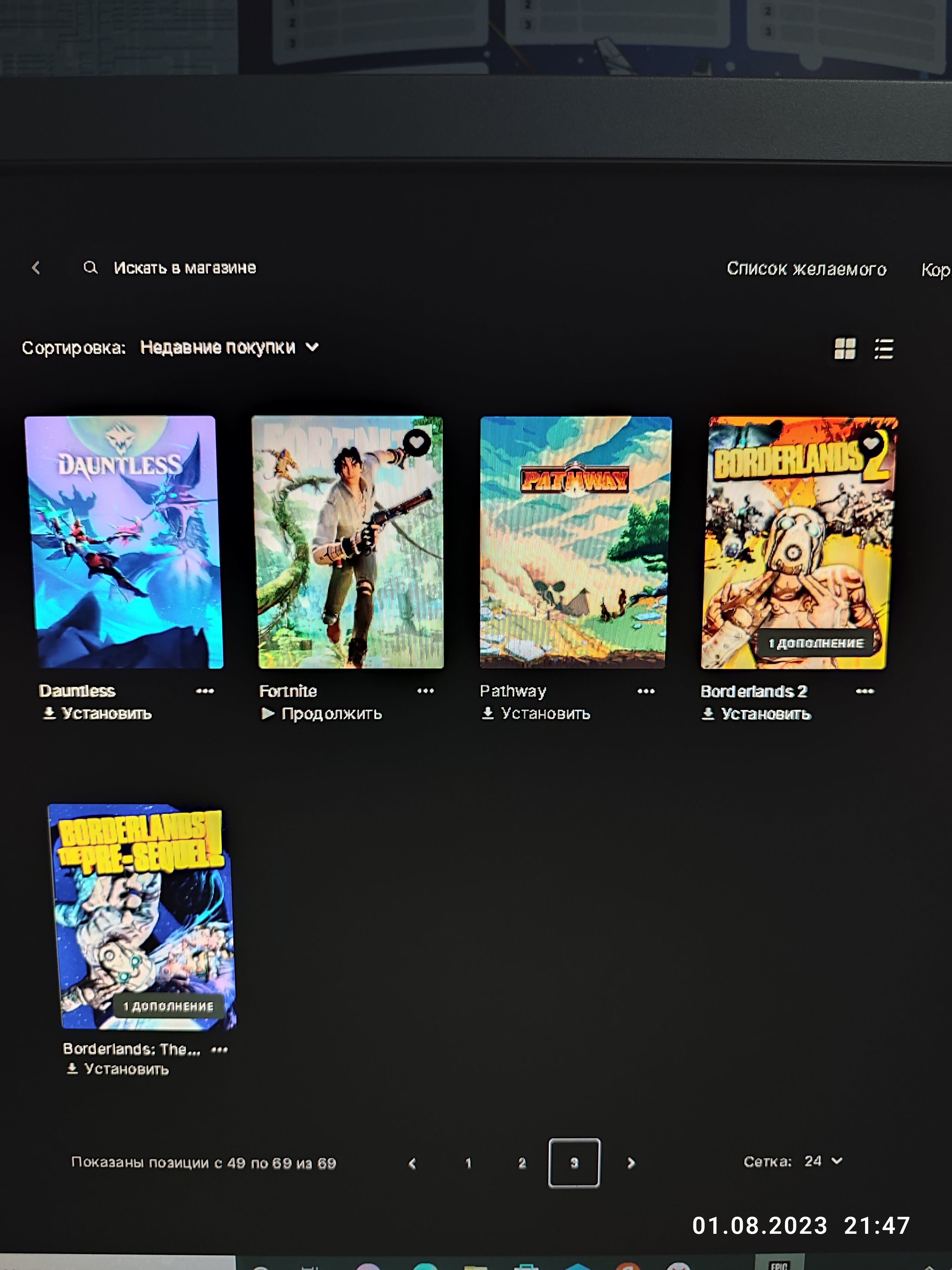
Task: Toggle the favorite heart on Fortnite
Action: pyautogui.click(x=417, y=442)
